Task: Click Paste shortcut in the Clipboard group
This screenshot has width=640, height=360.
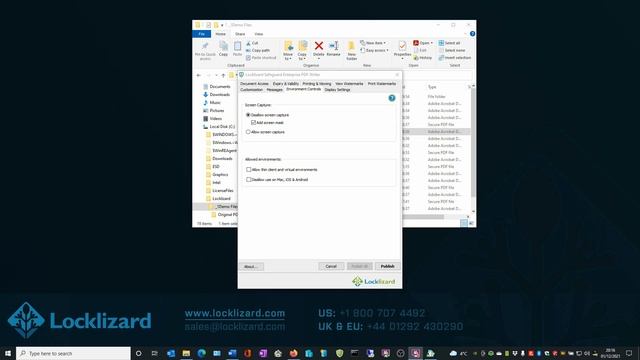Action: tap(261, 58)
